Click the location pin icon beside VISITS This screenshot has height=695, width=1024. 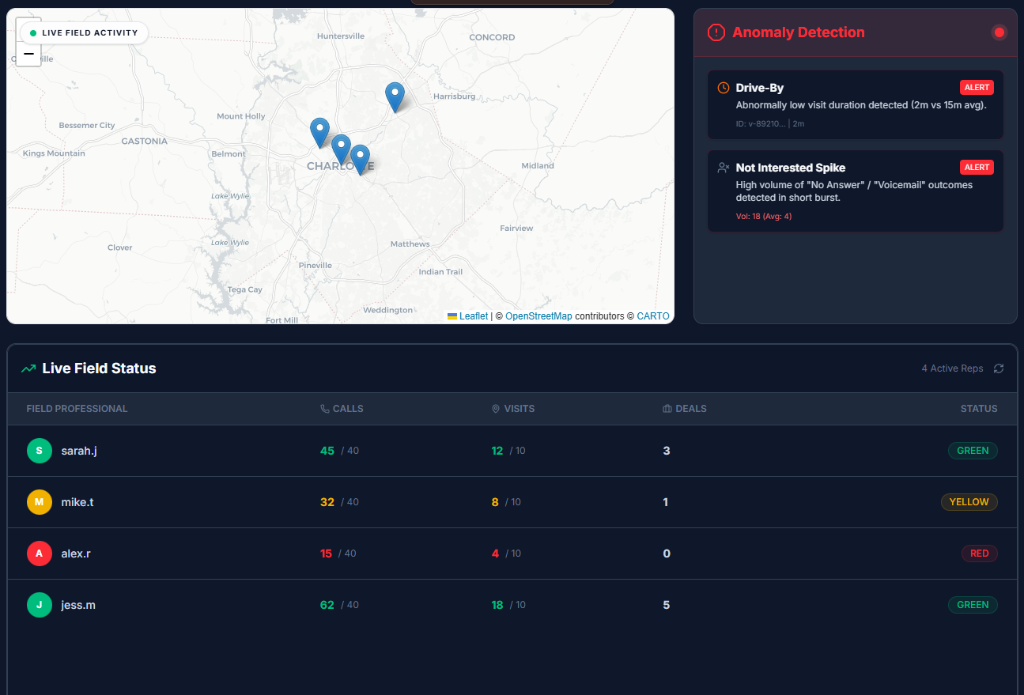[x=495, y=408]
